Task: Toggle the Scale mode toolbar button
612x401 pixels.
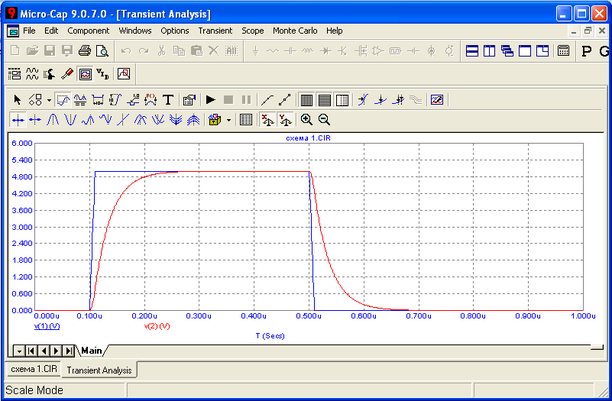Action: click(62, 99)
